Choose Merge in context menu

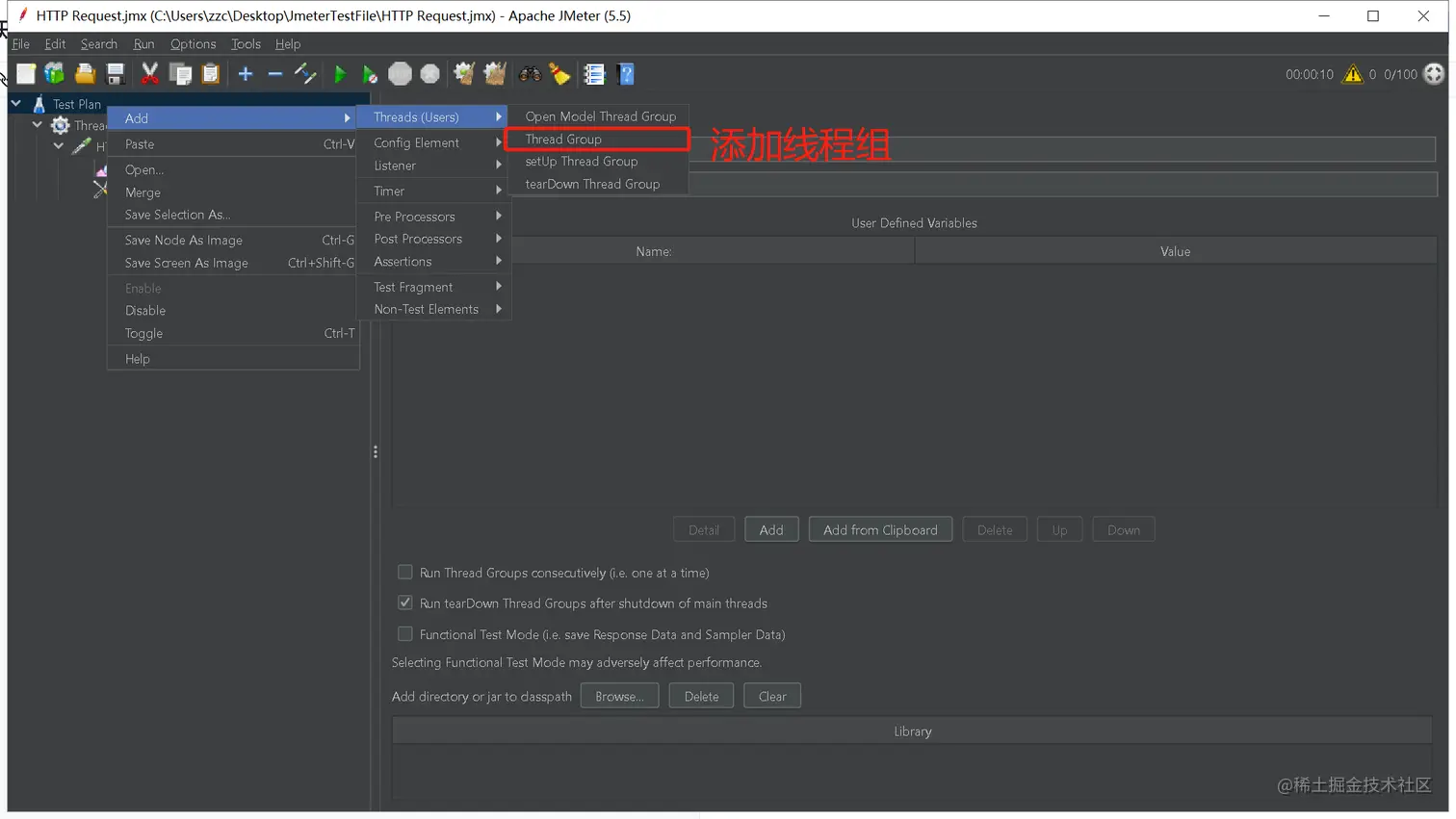(233, 192)
